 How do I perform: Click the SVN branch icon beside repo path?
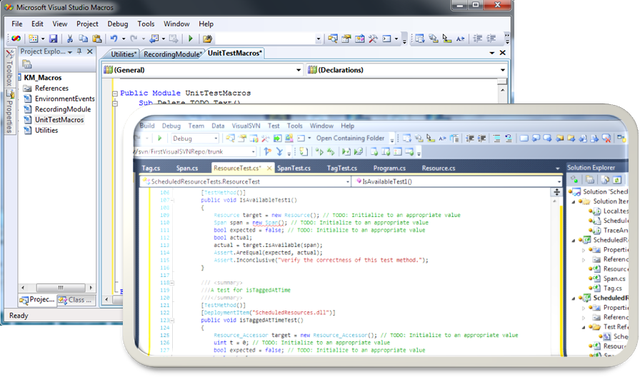coord(267,152)
